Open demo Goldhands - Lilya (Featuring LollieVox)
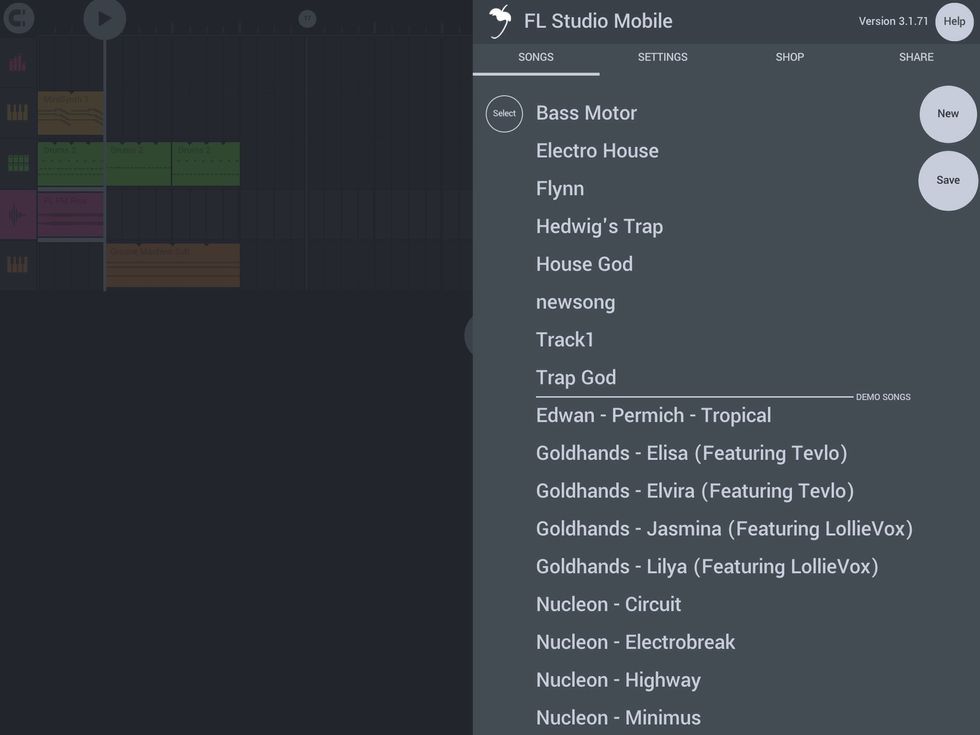Screen dimensions: 980x735 pyautogui.click(x=707, y=567)
